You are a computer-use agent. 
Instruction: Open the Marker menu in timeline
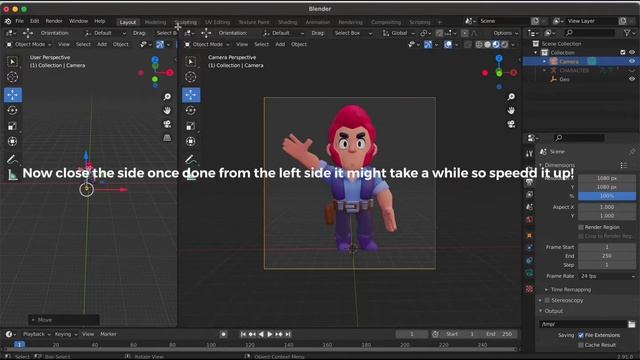click(x=108, y=334)
